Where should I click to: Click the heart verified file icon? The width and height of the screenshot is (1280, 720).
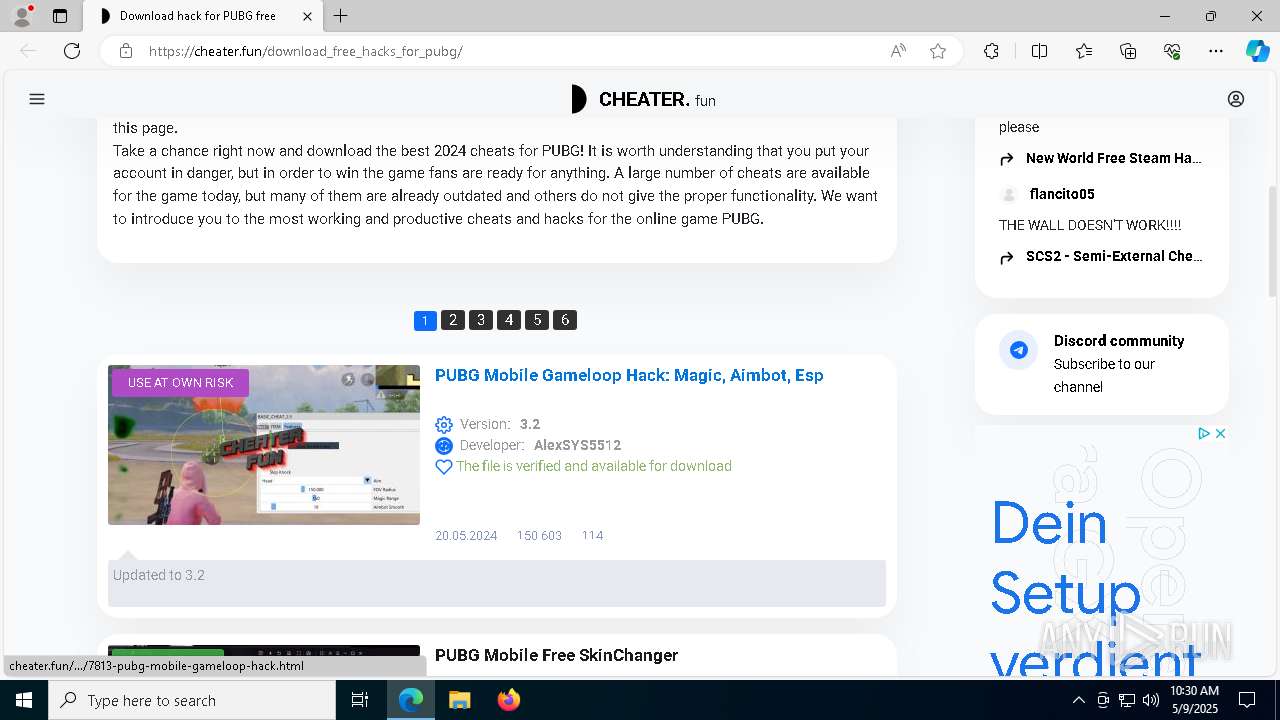444,467
